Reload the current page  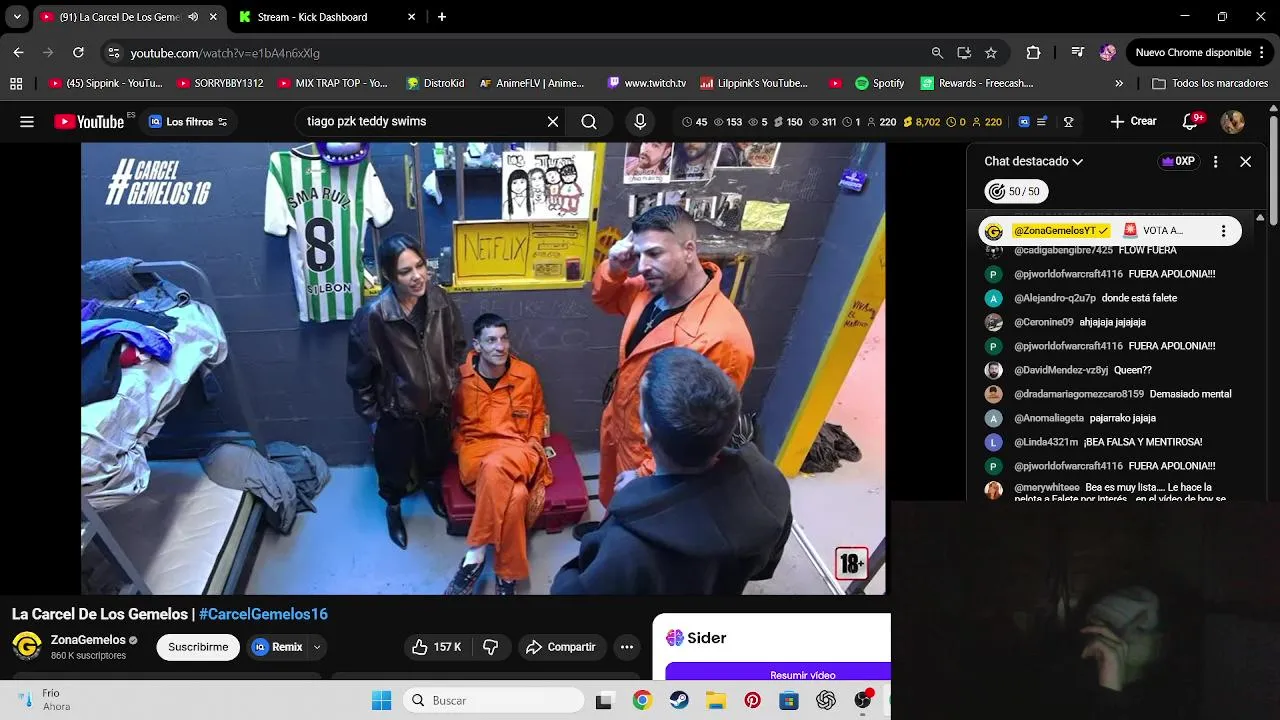(78, 53)
